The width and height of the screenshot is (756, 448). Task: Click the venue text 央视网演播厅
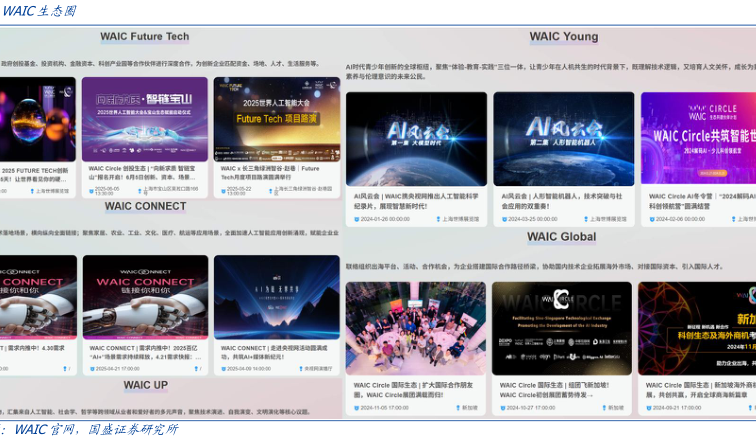pos(318,369)
